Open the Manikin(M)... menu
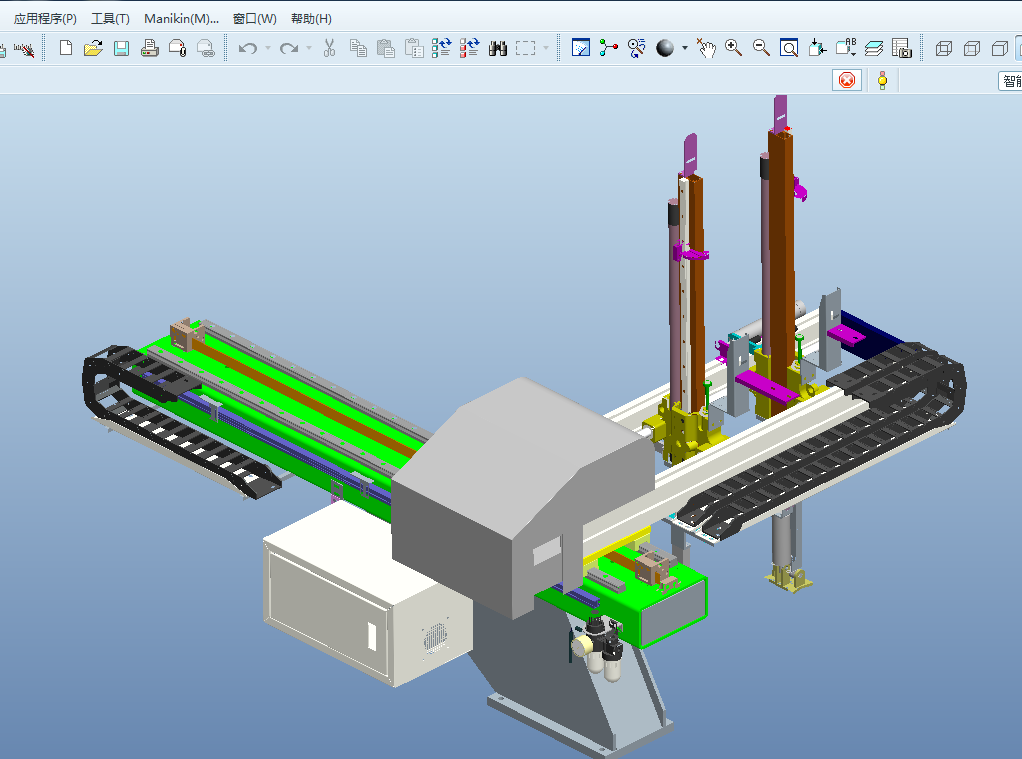The width and height of the screenshot is (1022, 759). click(181, 19)
